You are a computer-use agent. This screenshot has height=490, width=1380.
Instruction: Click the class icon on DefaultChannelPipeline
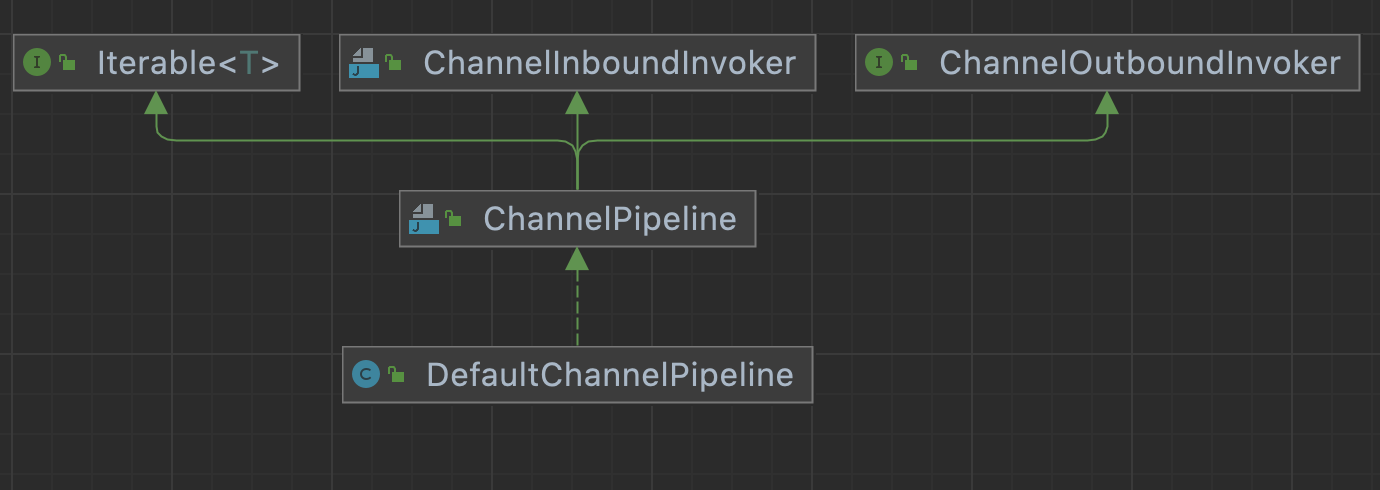pyautogui.click(x=366, y=375)
